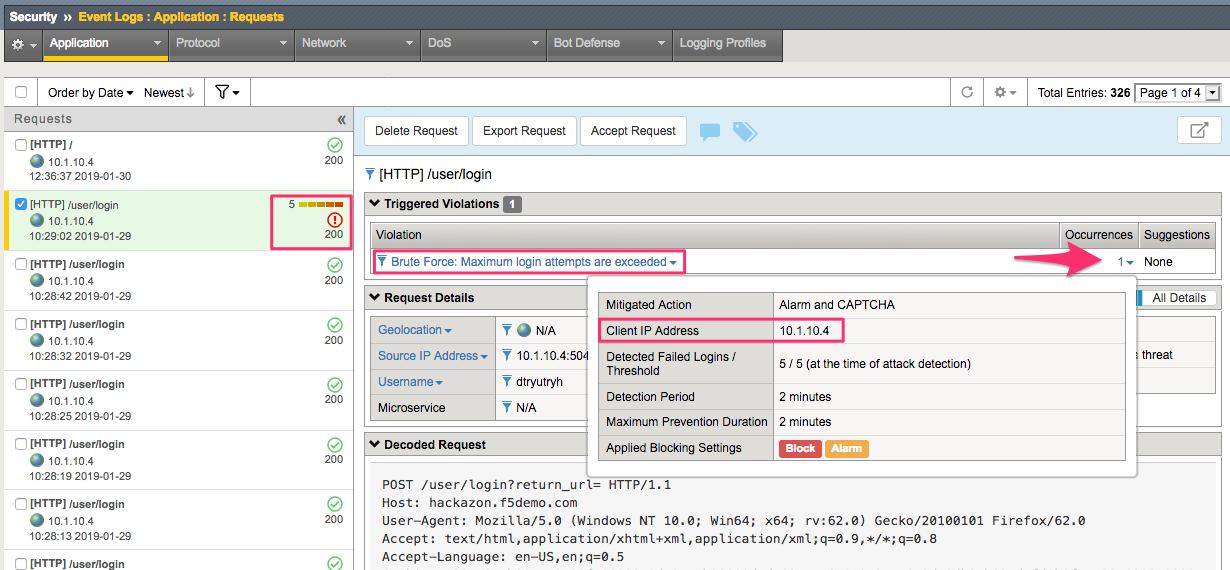Open the main gear menu left of Application tab
Screen dimensions: 1230x570
23,45
